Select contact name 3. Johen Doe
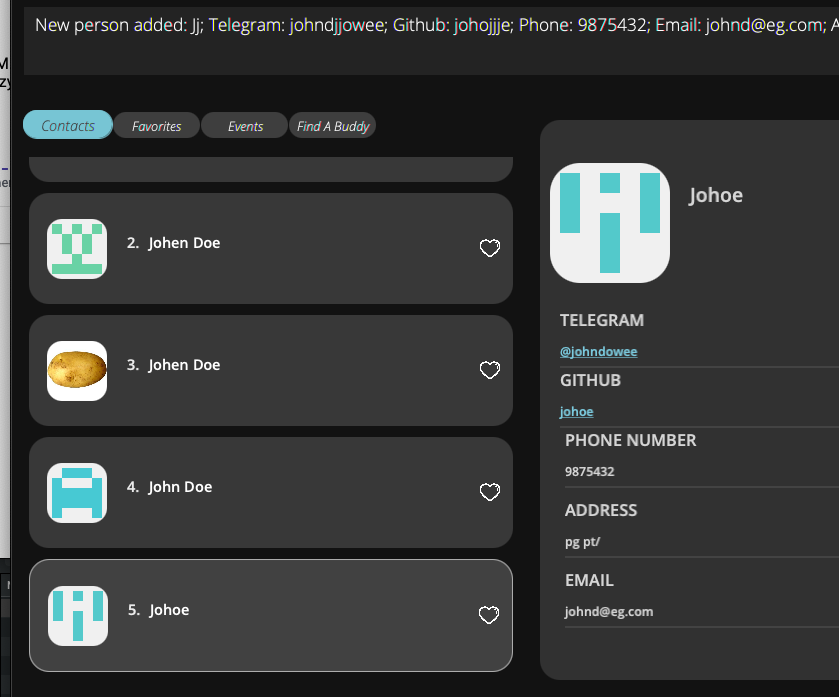Screen dimensions: 839x697 click(173, 365)
